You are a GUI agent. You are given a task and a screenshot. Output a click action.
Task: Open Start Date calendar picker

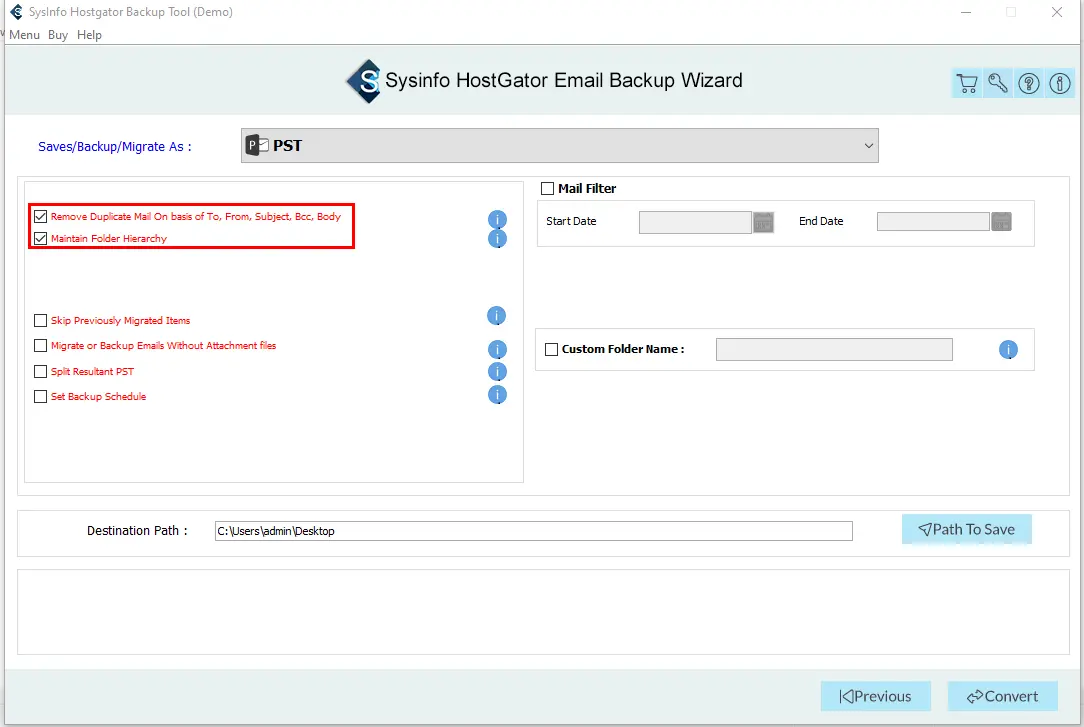coord(763,223)
